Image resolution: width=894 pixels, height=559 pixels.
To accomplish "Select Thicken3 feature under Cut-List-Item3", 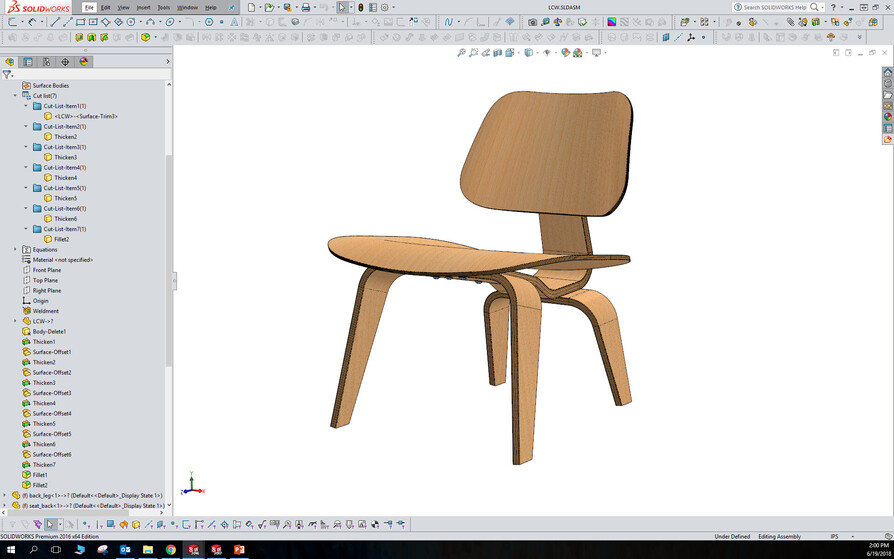I will point(66,157).
